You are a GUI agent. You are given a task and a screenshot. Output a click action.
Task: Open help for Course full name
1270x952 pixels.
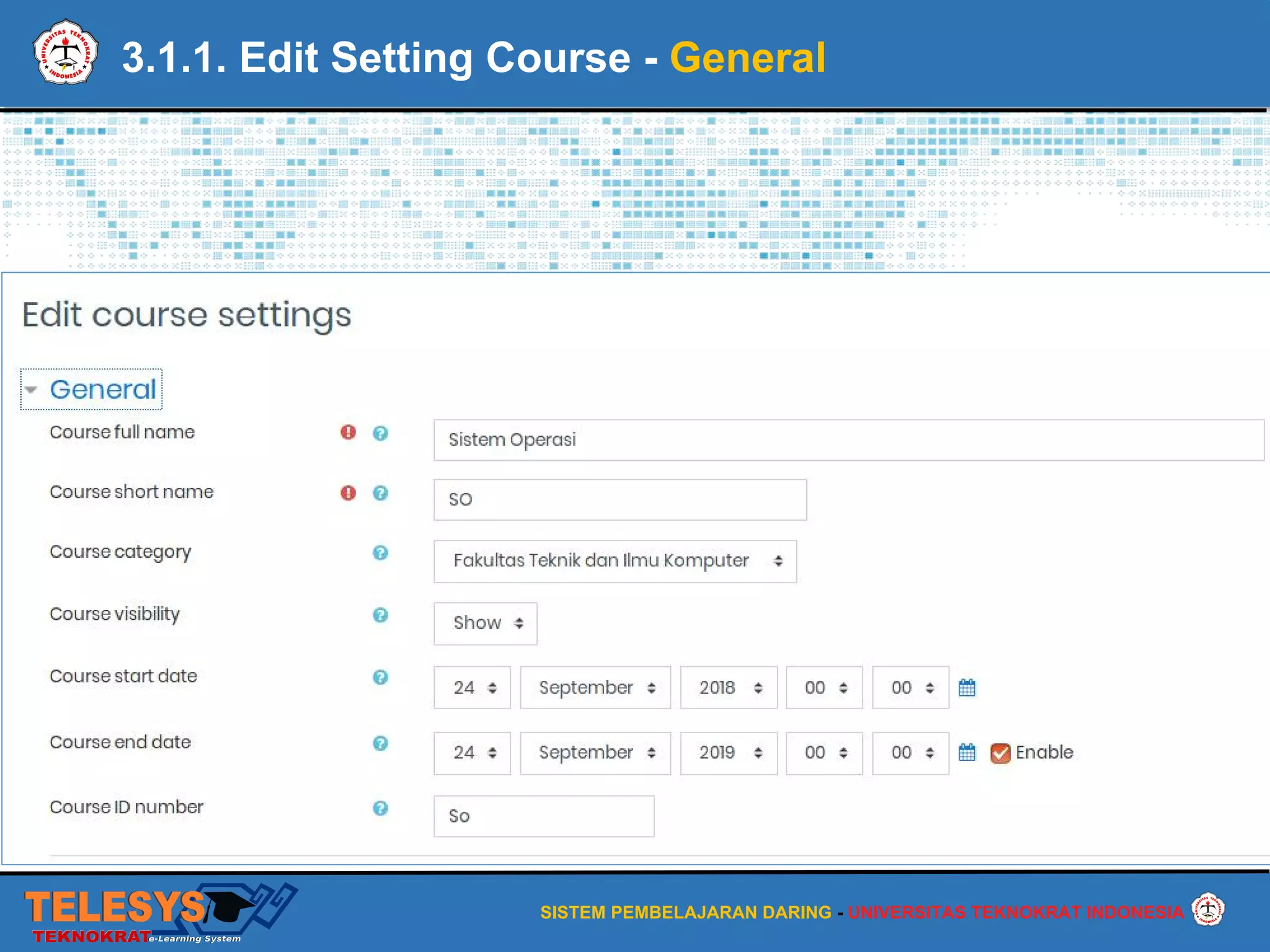click(x=380, y=433)
